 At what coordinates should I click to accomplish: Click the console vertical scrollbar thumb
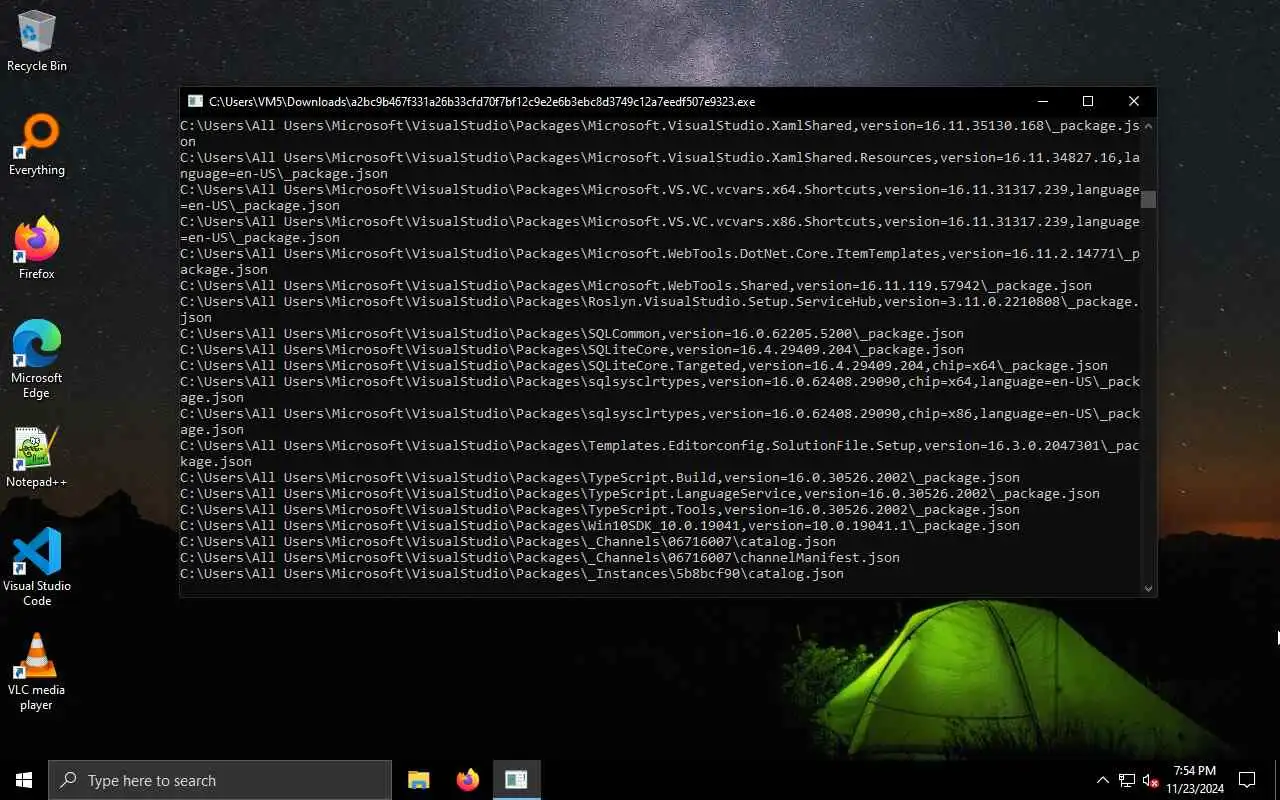pos(1148,199)
